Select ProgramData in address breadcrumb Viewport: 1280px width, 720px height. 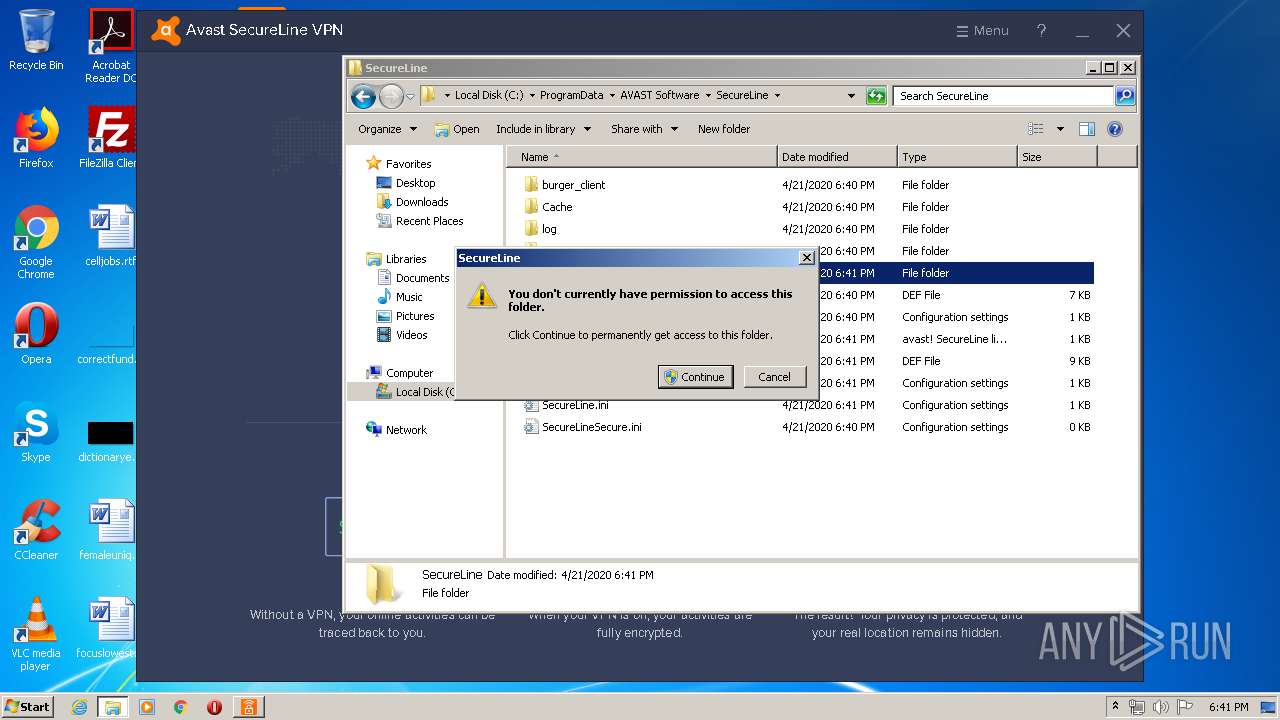tap(571, 96)
